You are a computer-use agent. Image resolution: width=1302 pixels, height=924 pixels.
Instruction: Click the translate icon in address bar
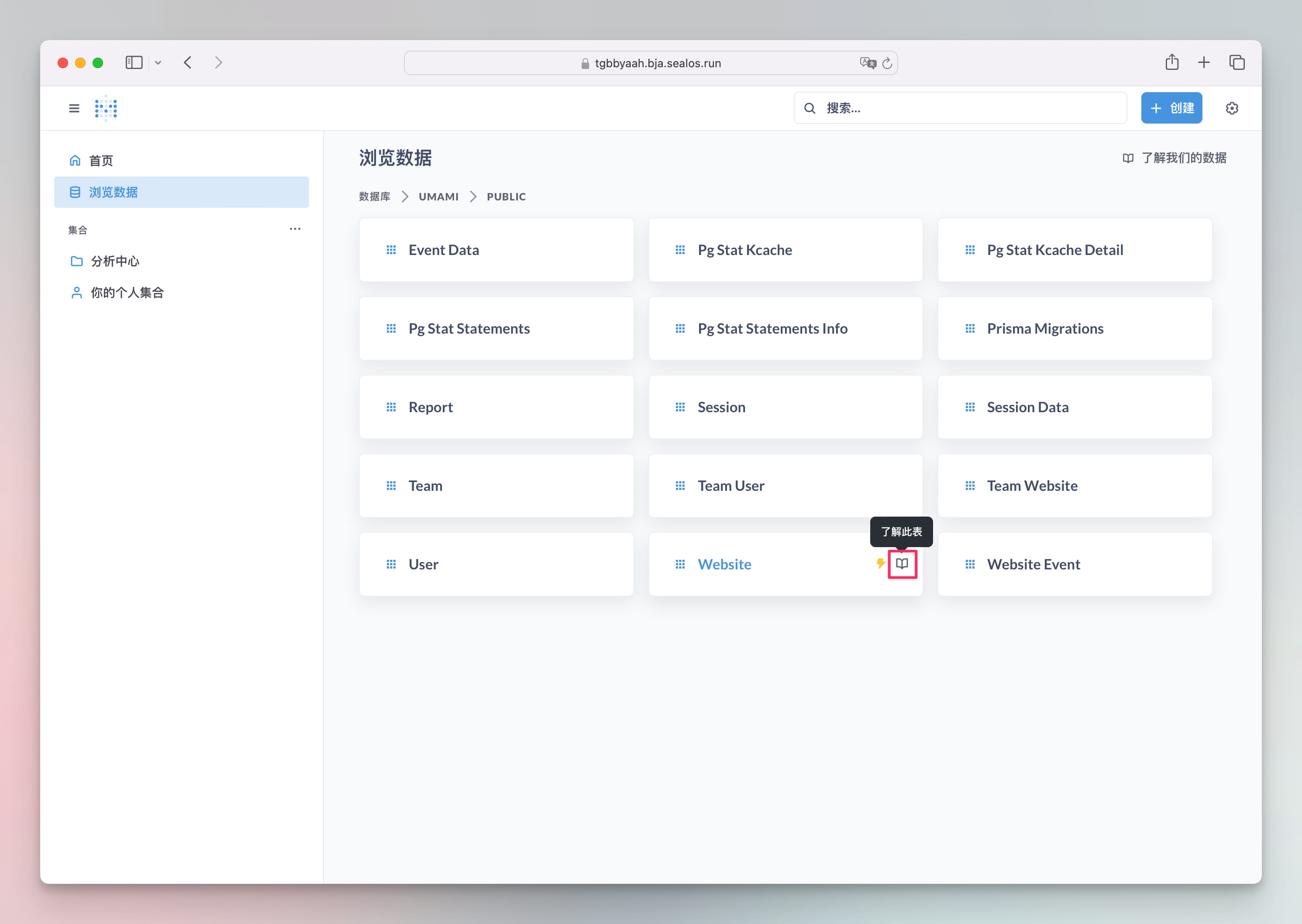[868, 63]
